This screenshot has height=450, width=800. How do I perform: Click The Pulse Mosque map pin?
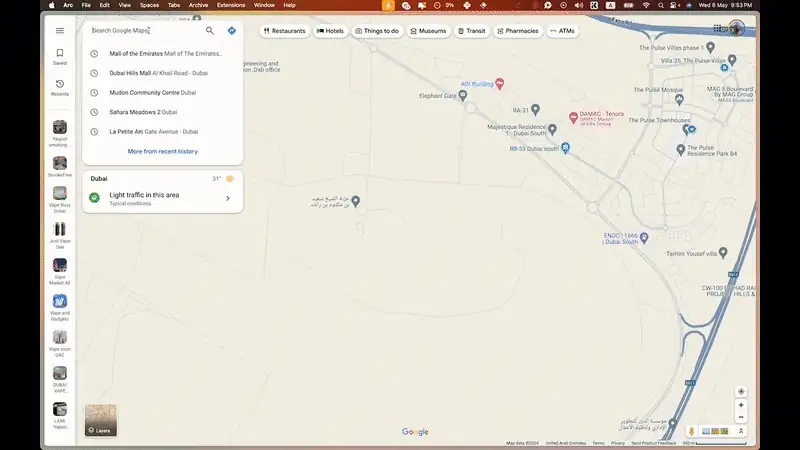coord(679,100)
